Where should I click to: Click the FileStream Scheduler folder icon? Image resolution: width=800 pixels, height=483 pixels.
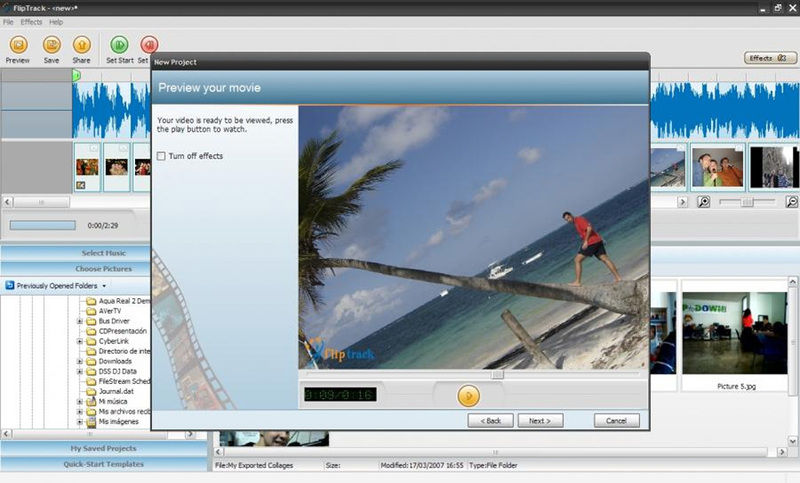[91, 382]
